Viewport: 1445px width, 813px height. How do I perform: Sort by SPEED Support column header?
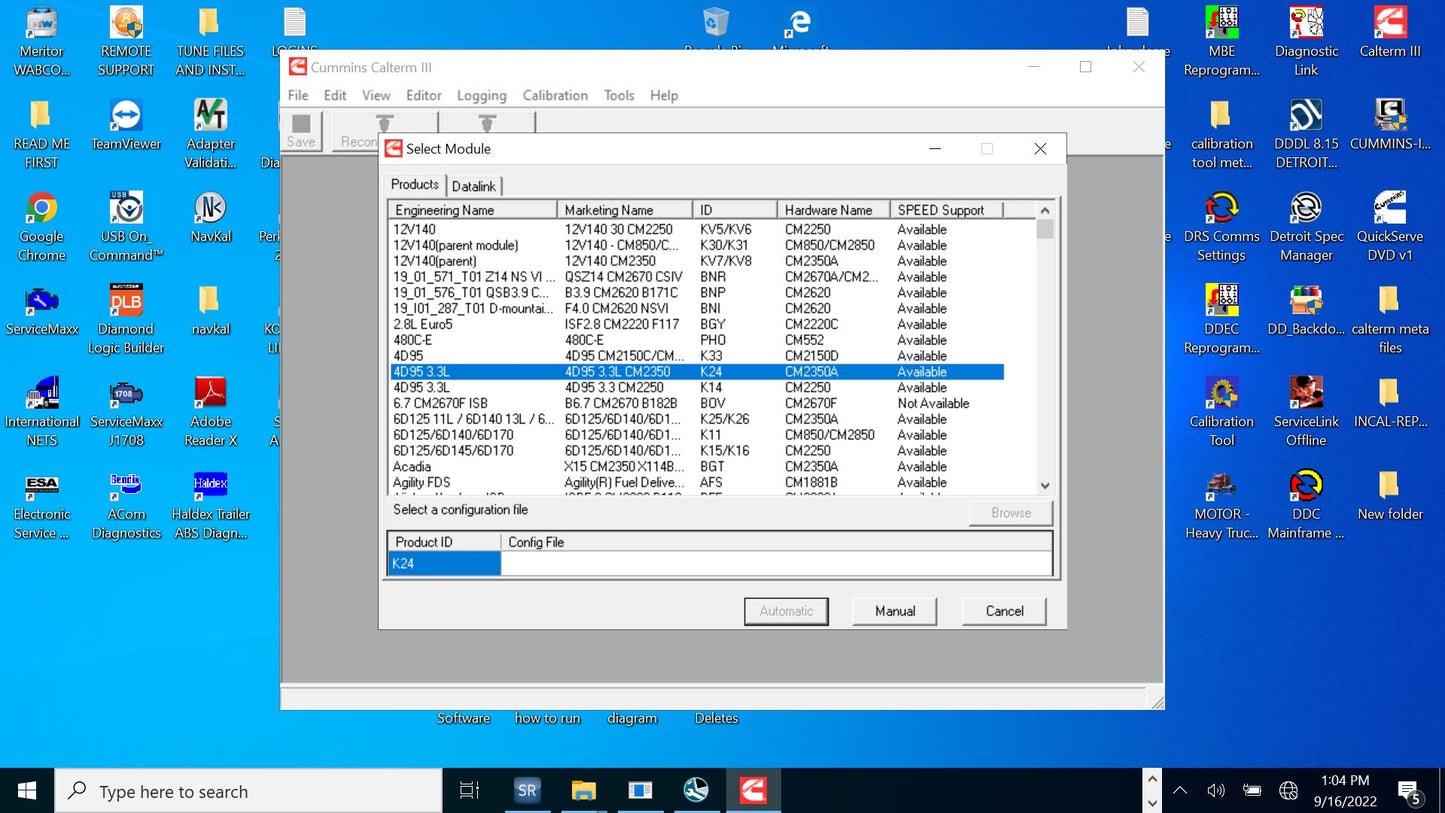946,210
